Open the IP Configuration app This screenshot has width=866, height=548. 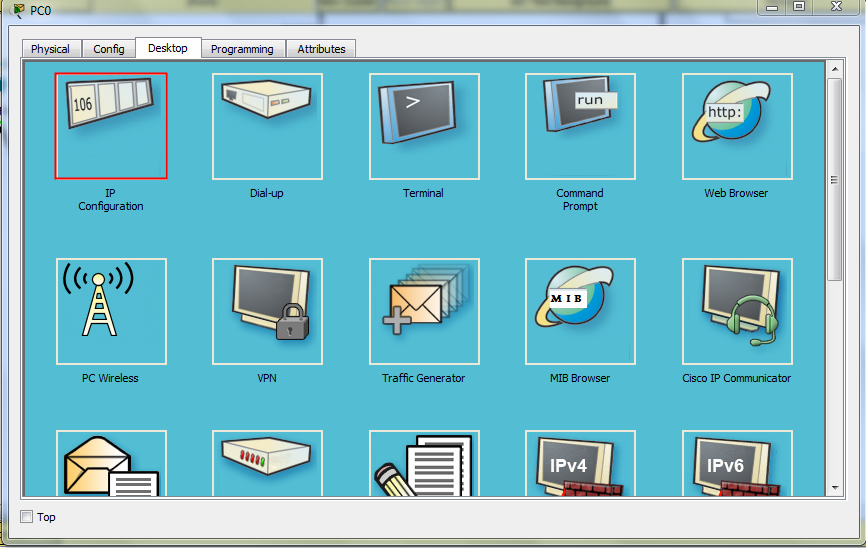click(x=111, y=126)
